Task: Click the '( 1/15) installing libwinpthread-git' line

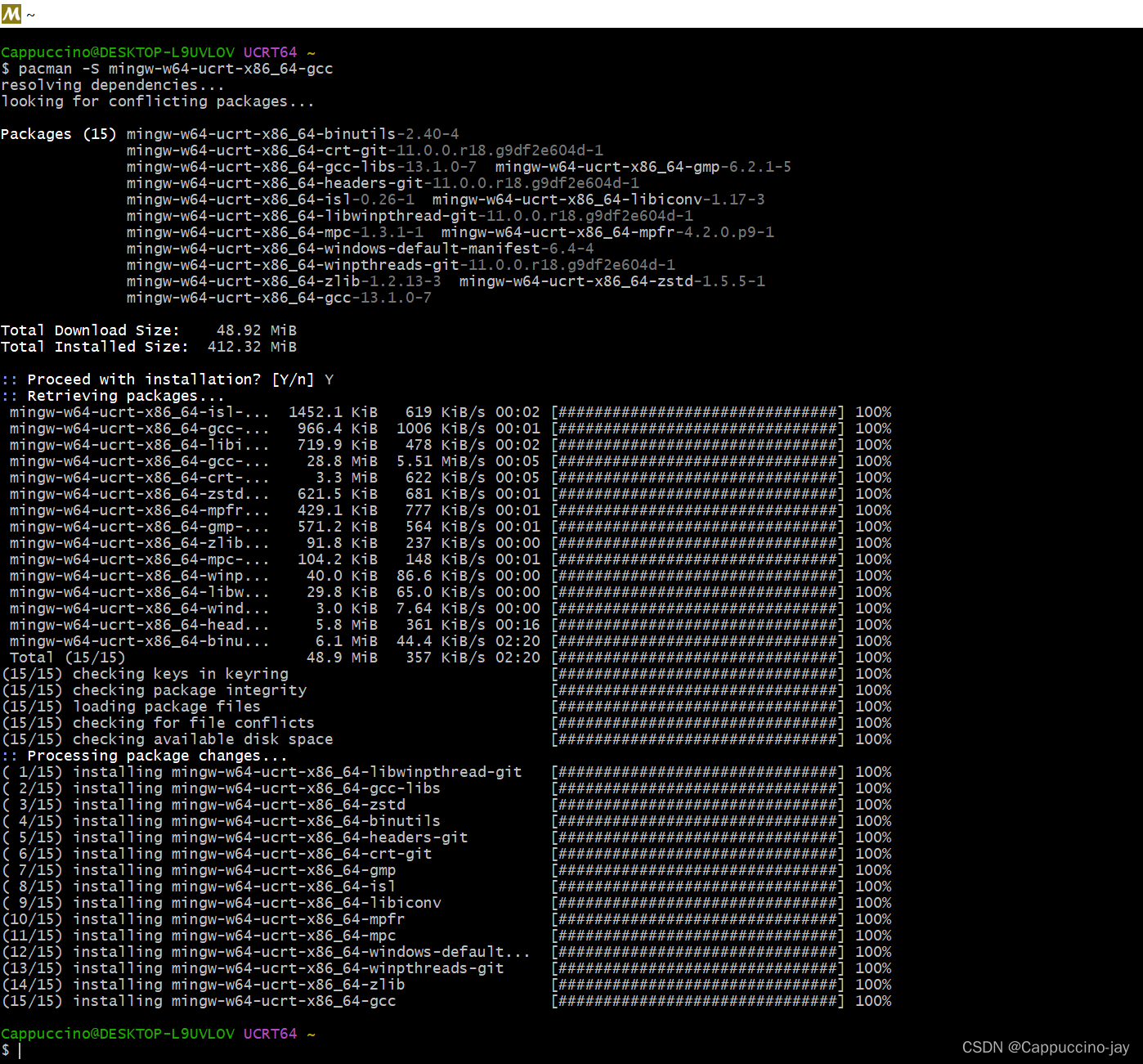Action: click(262, 772)
